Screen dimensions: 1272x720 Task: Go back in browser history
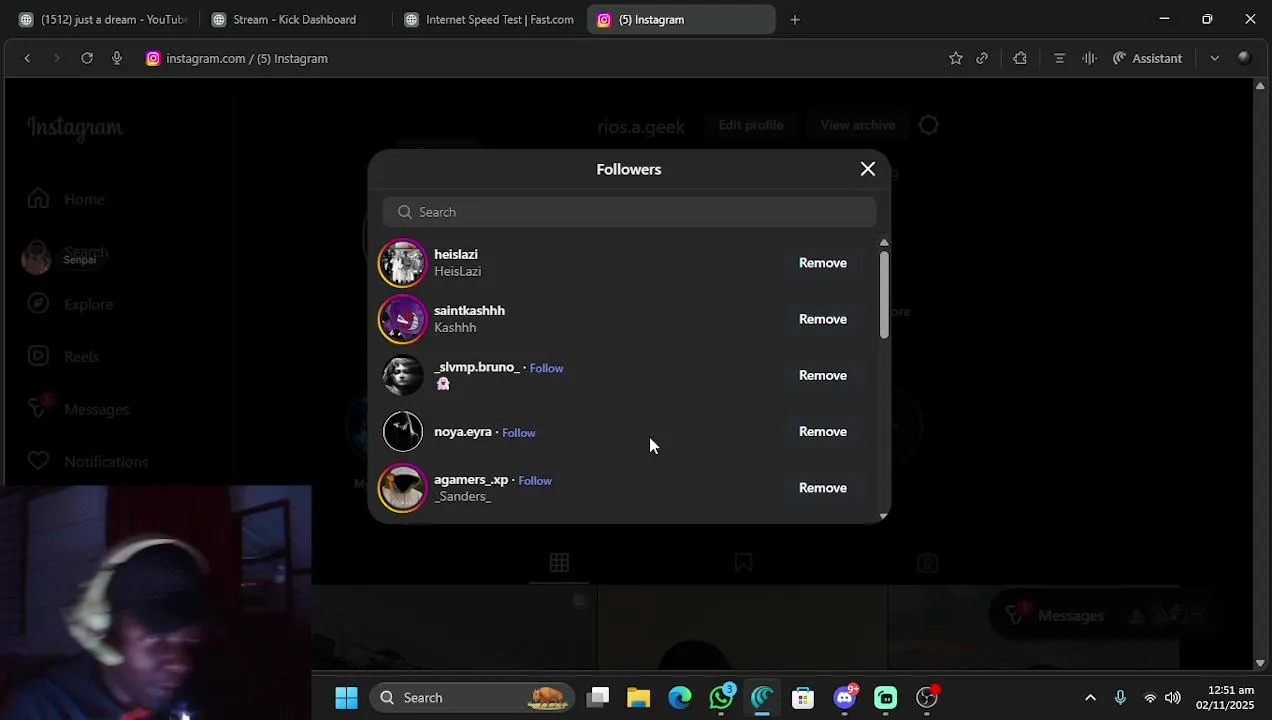pyautogui.click(x=27, y=58)
